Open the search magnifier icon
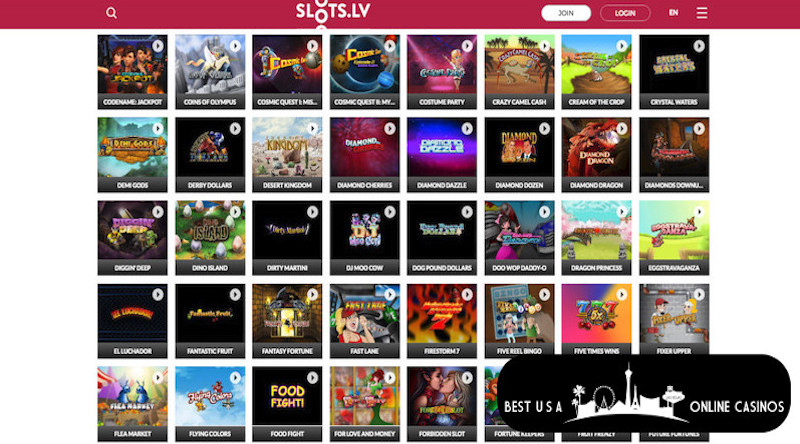800x444 pixels. coord(111,13)
